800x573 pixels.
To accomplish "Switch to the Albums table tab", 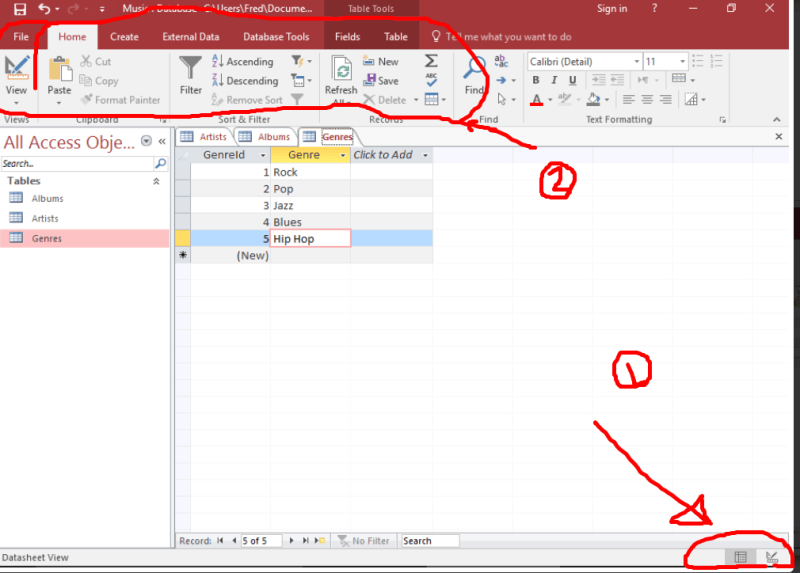I will [x=266, y=137].
